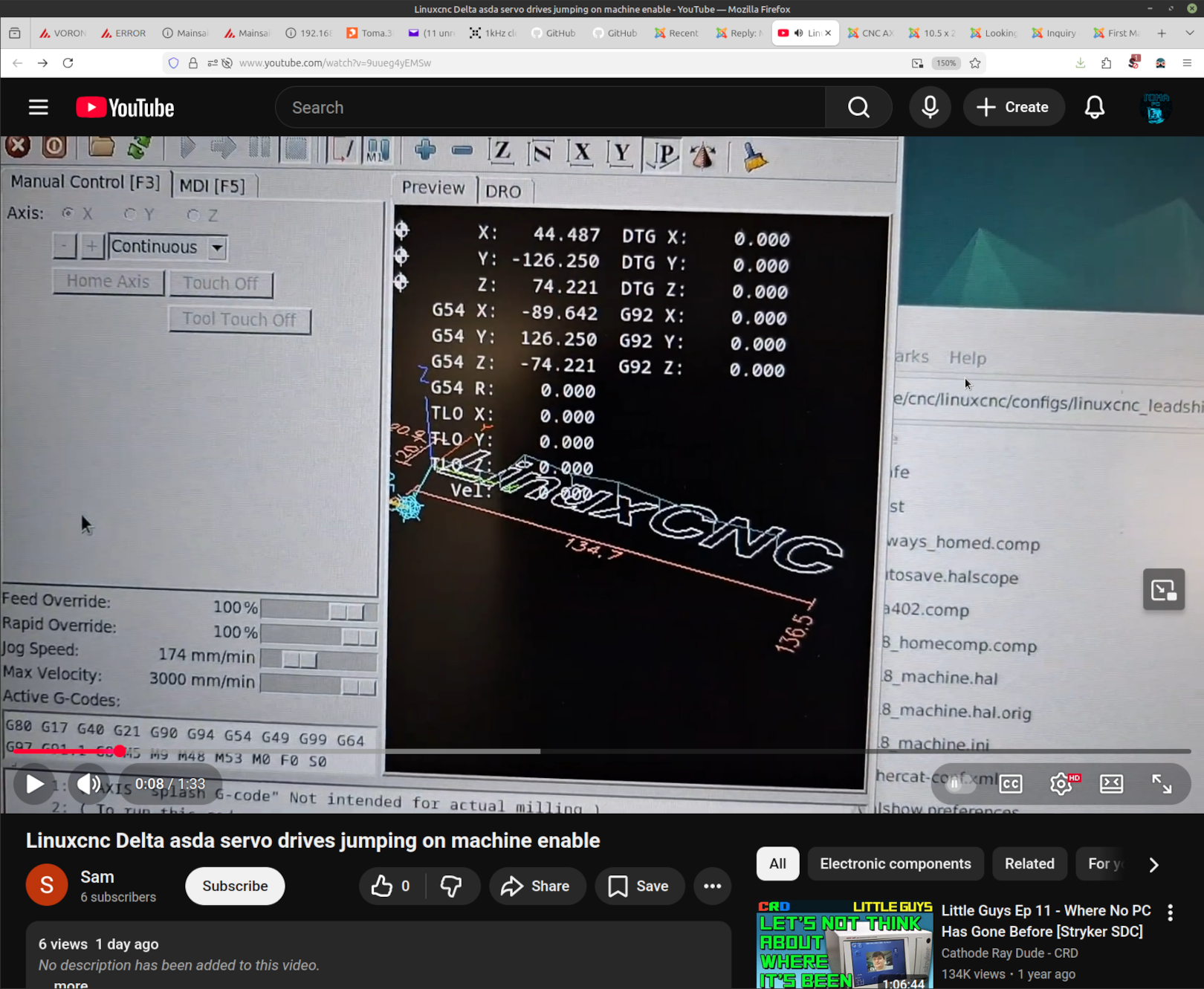The height and width of the screenshot is (989, 1204).
Task: Like the video with the thumbs up
Action: 392,886
